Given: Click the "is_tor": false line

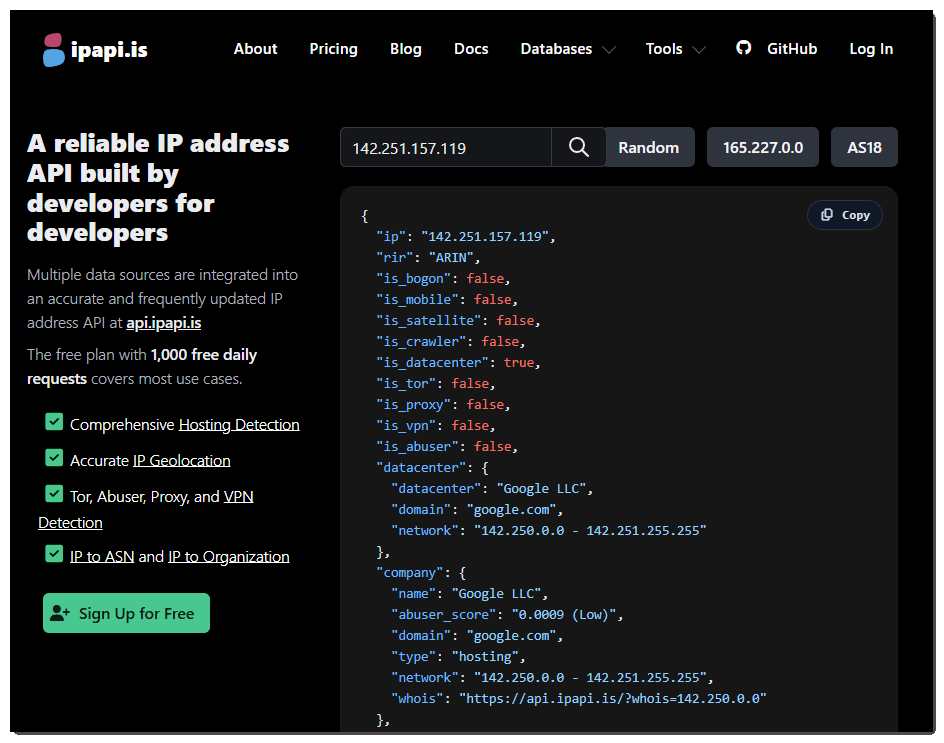Looking at the screenshot, I should 435,384.
